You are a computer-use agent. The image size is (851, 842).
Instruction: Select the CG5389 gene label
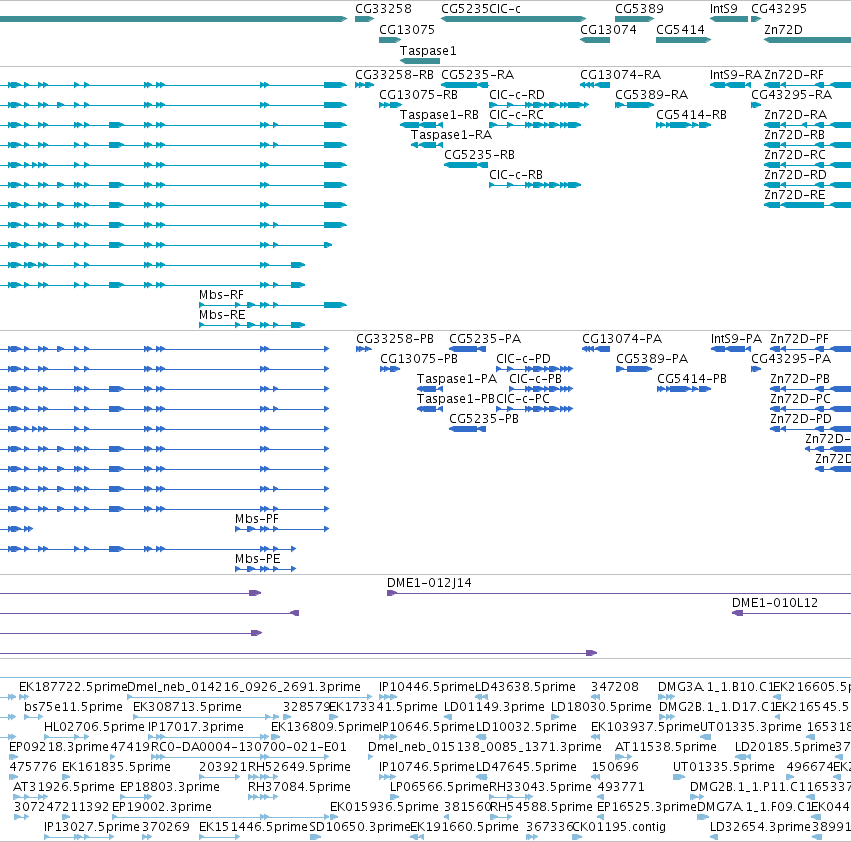coord(639,9)
